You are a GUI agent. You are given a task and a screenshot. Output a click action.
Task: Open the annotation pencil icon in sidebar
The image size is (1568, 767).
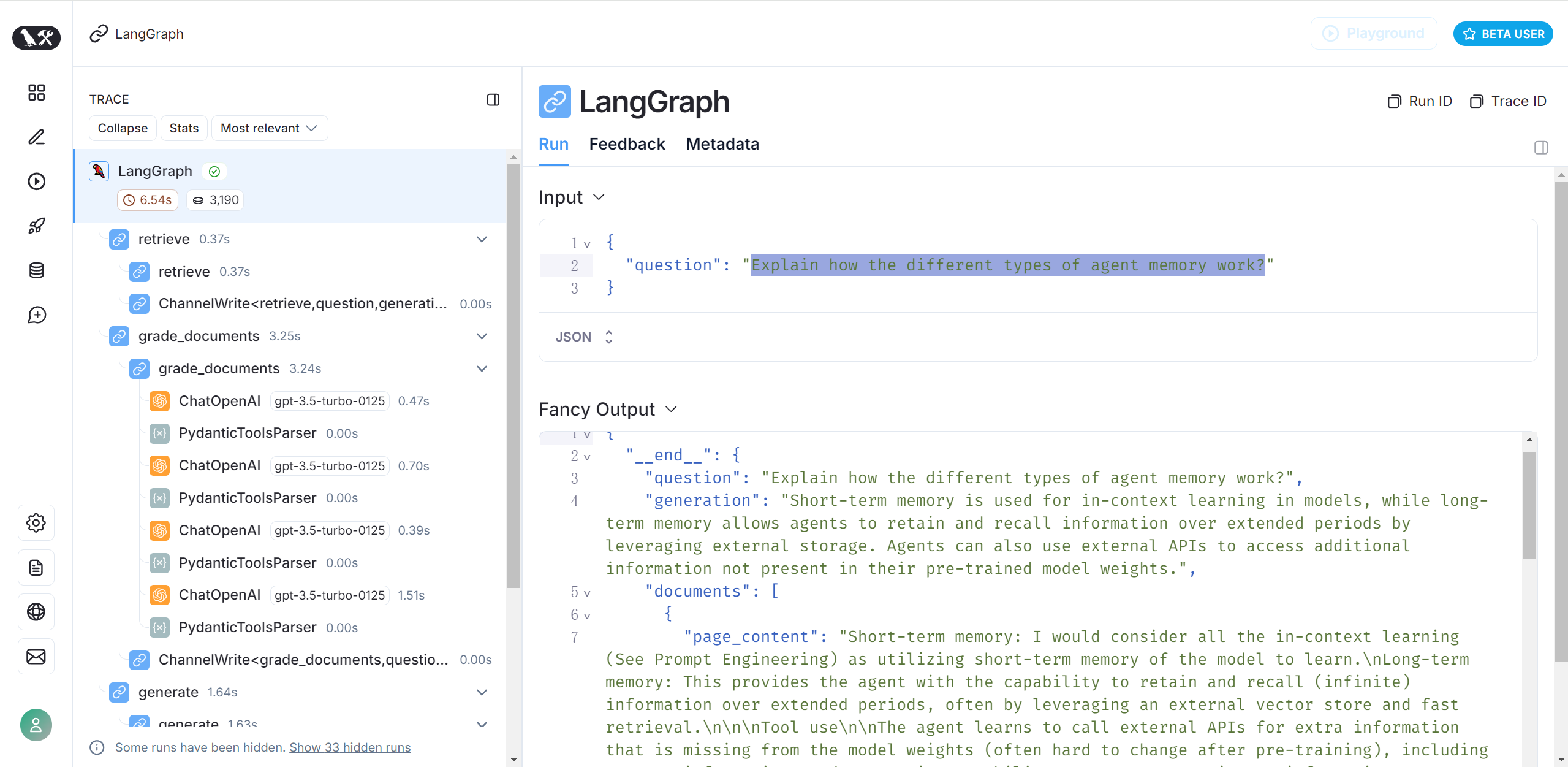point(36,137)
